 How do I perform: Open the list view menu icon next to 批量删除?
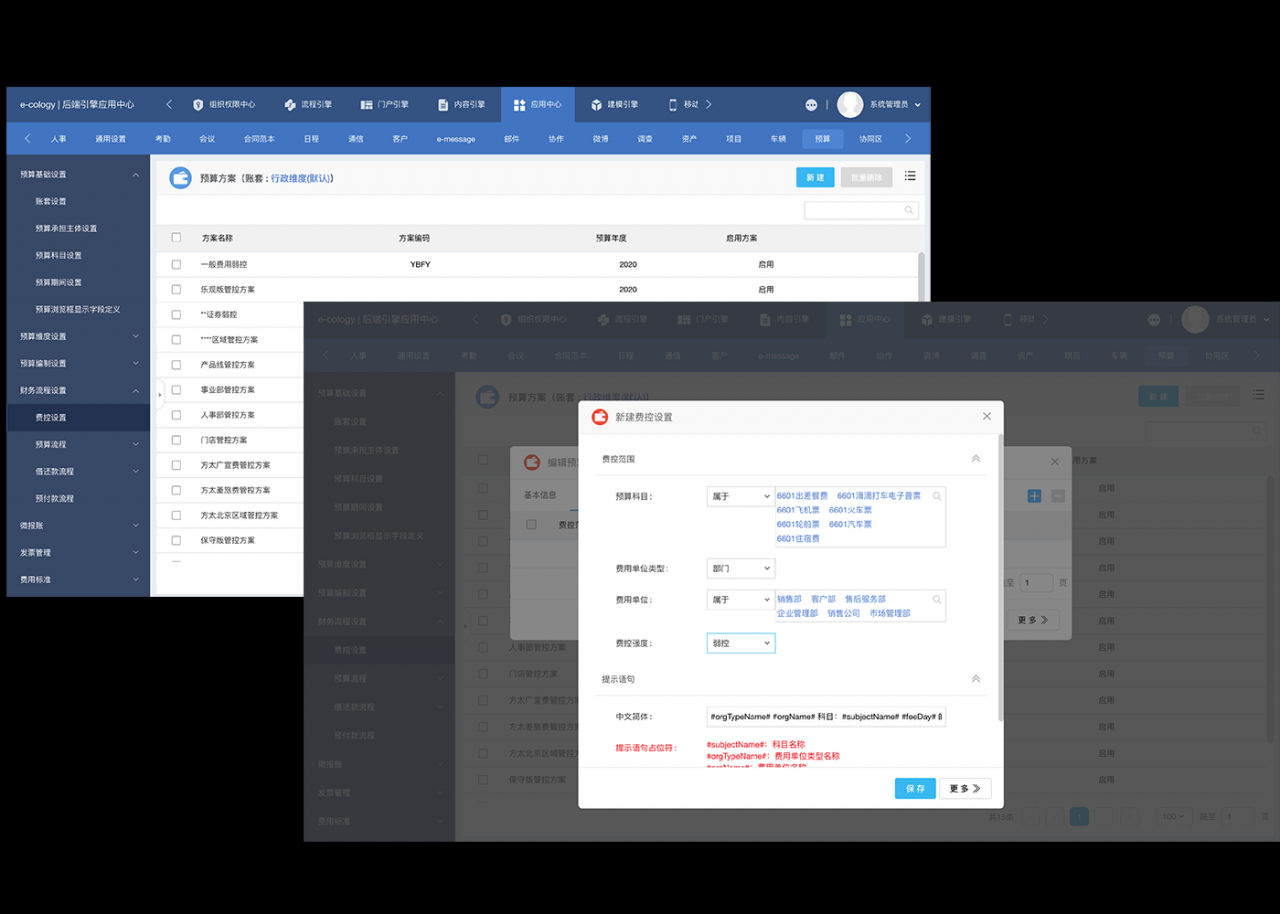[910, 176]
